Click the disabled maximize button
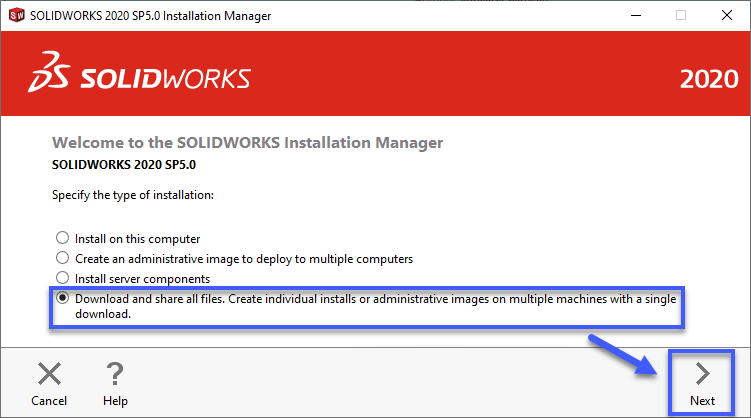The height and width of the screenshot is (418, 751). click(681, 15)
